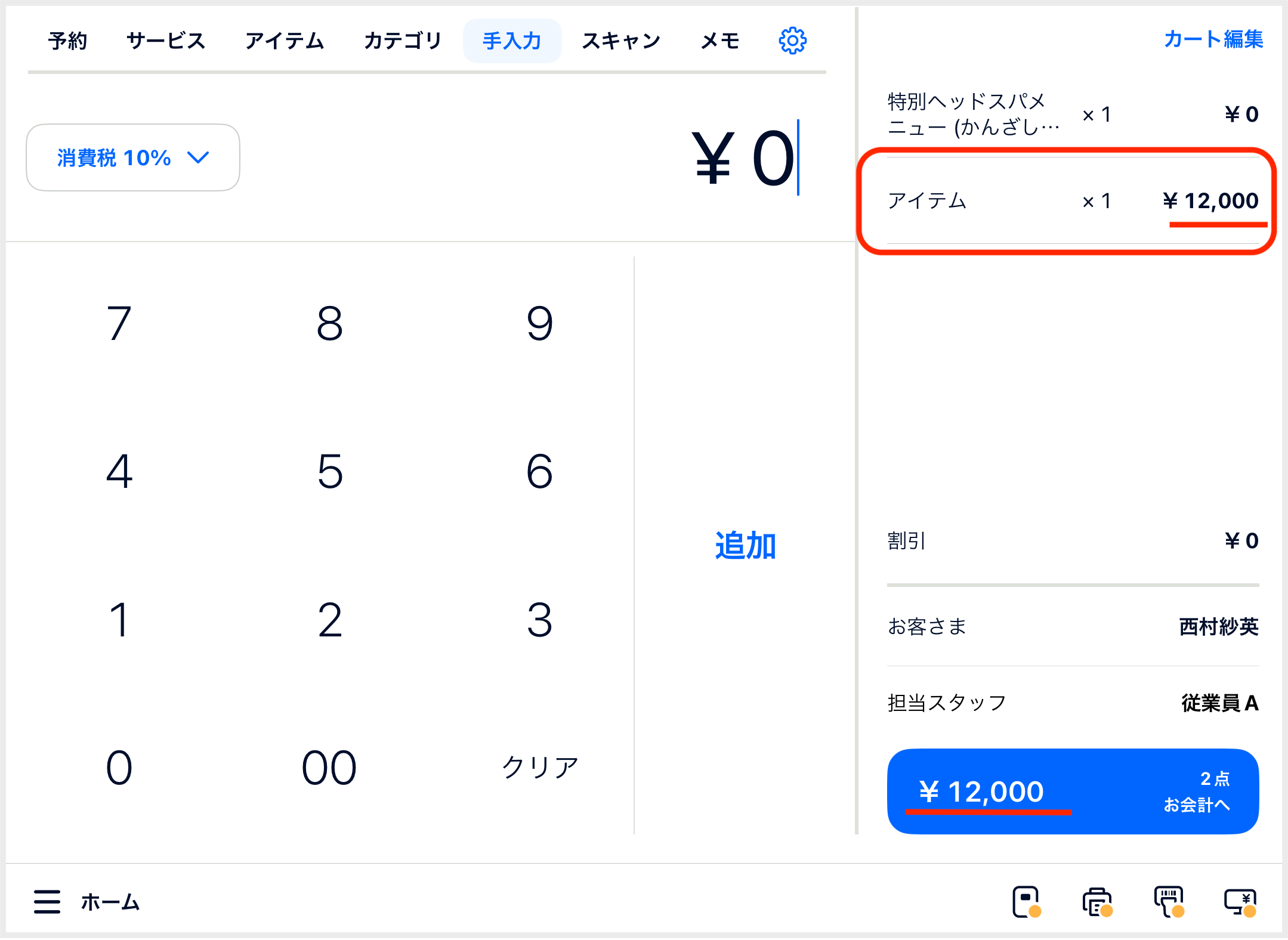Open the お客さま 西村紗英 customer row
Screen dimensions: 1288x940
click(x=1073, y=626)
